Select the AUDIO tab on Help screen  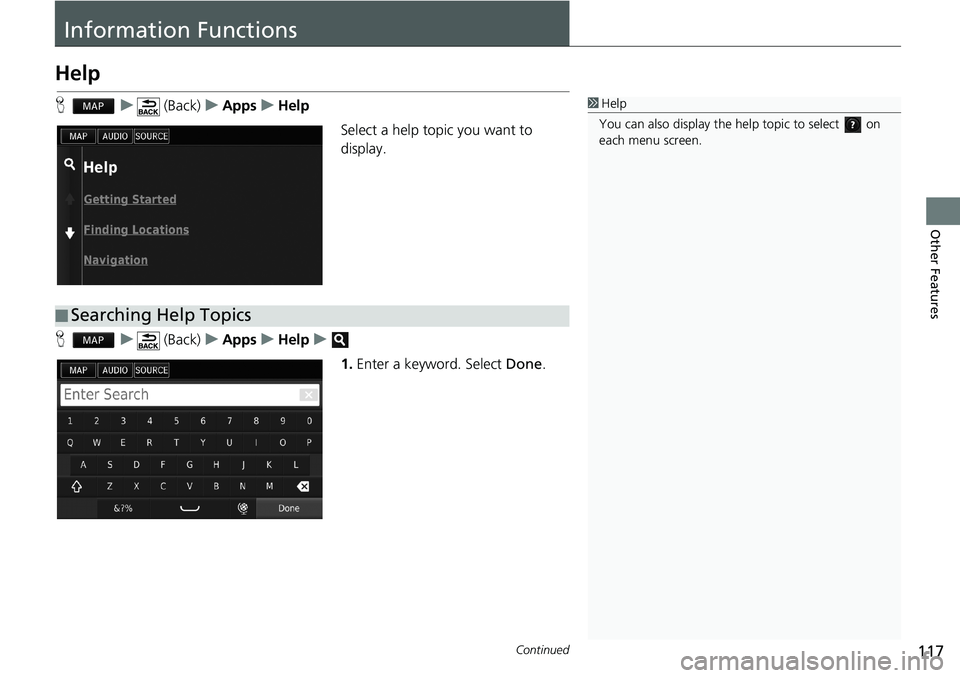point(115,136)
